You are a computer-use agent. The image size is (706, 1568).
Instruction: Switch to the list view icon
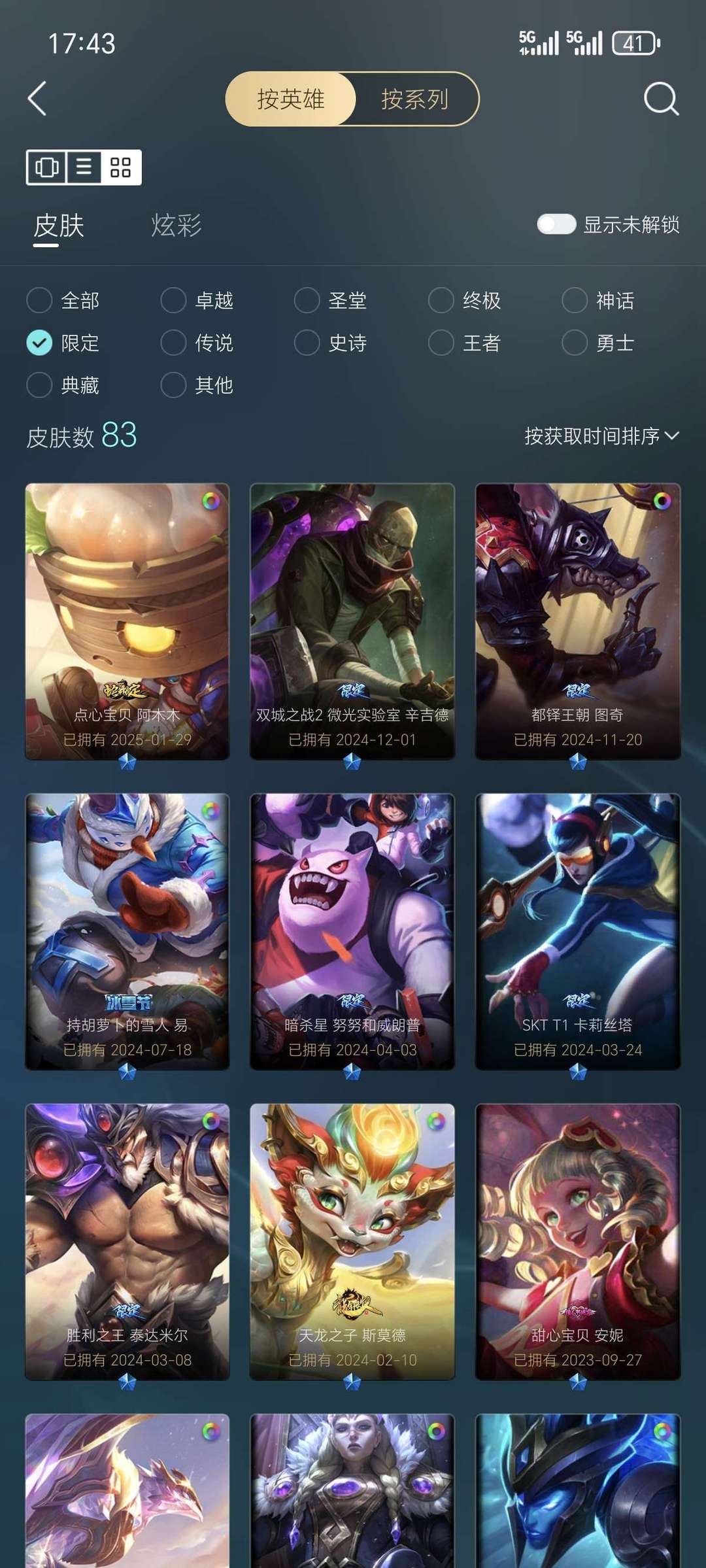(x=84, y=167)
